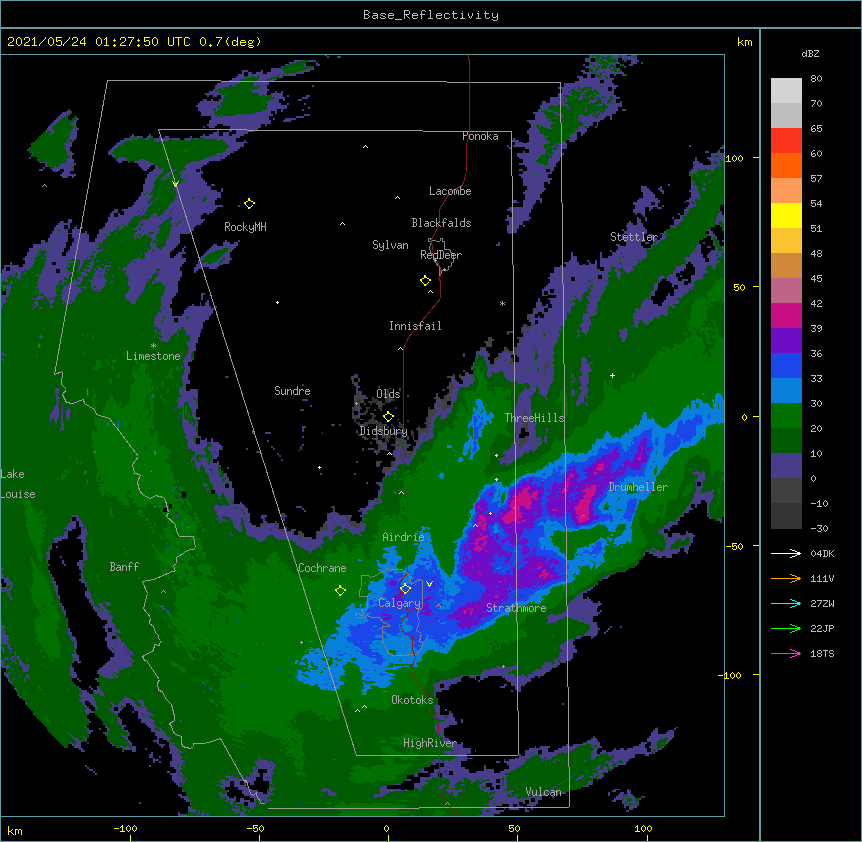Click the Lacombe city label
Viewport: 862px width, 842px height.
pos(450,191)
